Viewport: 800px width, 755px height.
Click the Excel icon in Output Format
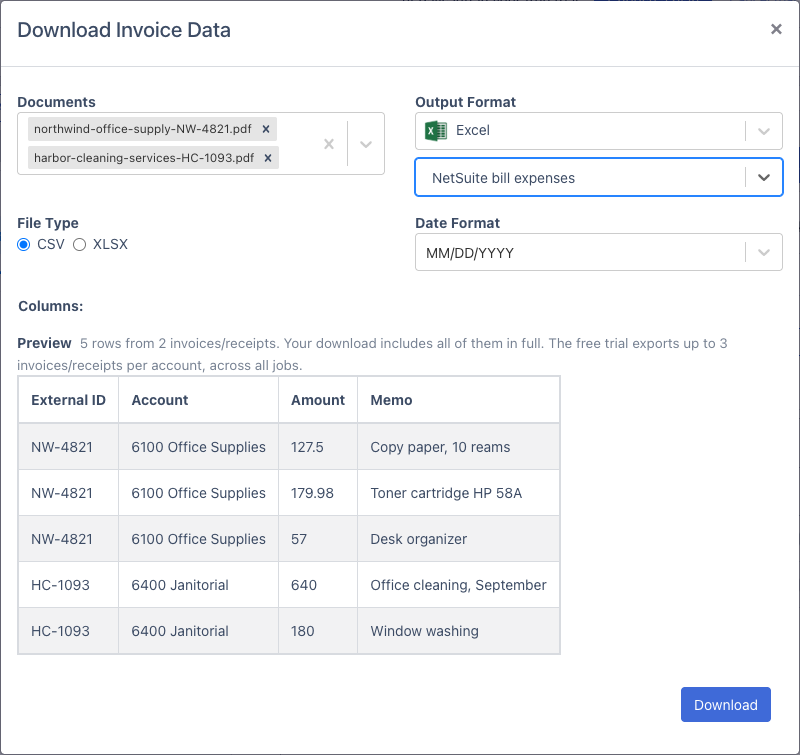pyautogui.click(x=436, y=131)
